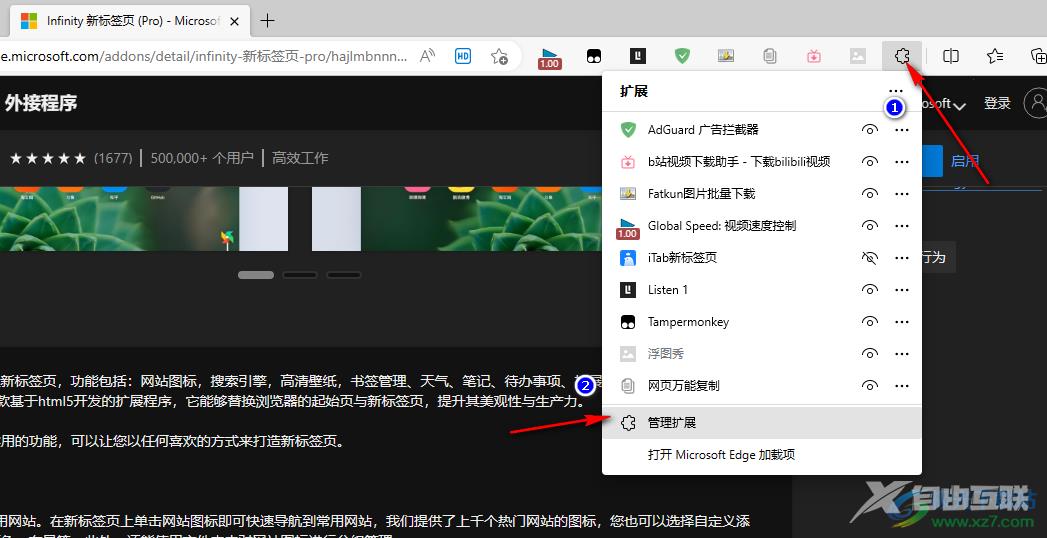1047x538 pixels.
Task: Click the 高效工作 category link
Action: pyautogui.click(x=300, y=158)
